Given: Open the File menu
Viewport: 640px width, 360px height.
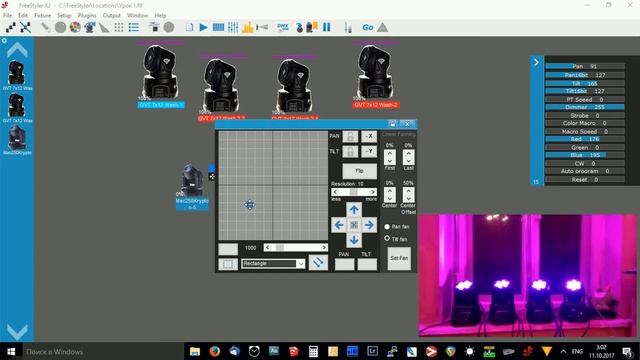Looking at the screenshot, I should point(7,15).
